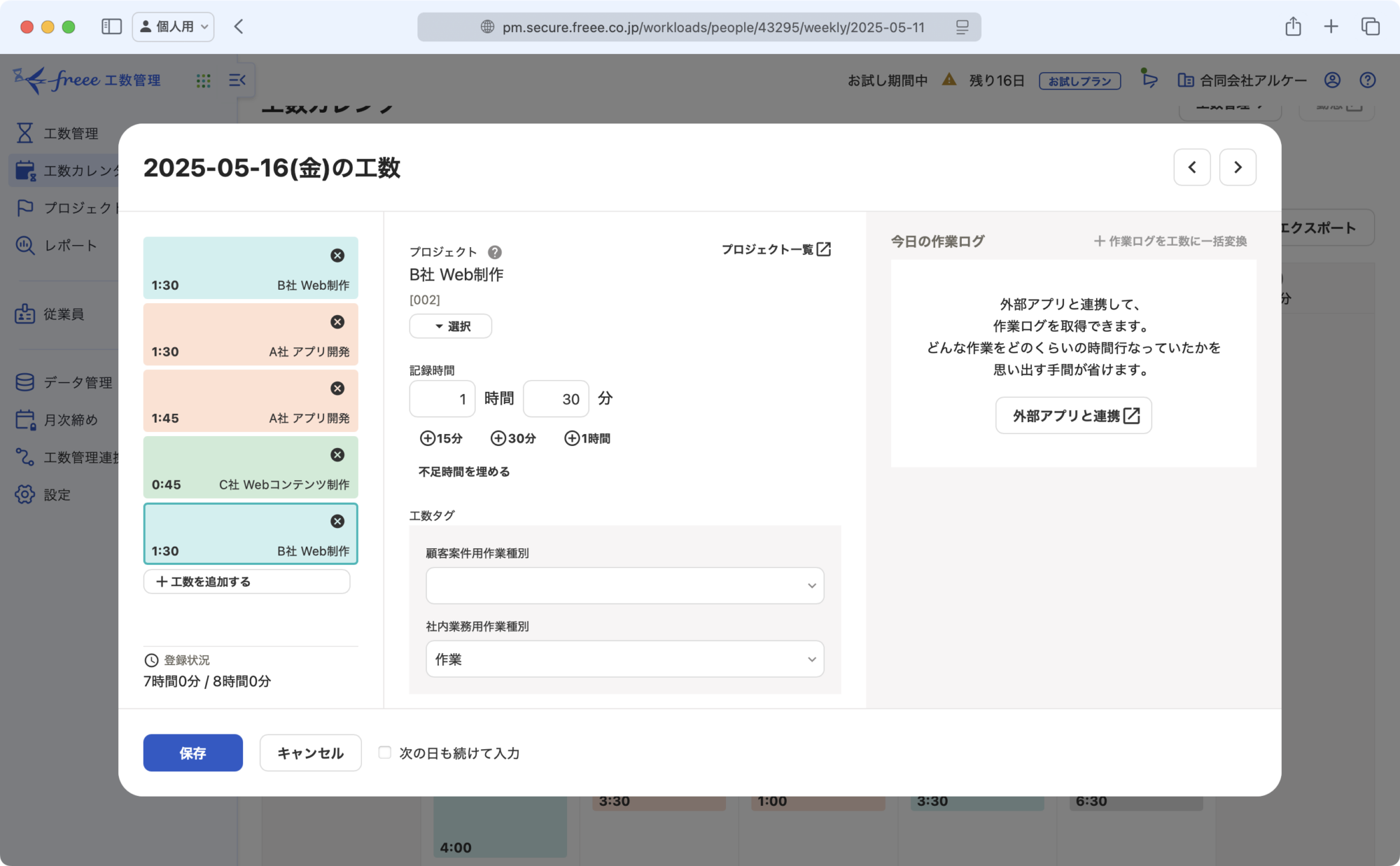Image resolution: width=1400 pixels, height=866 pixels.
Task: Open 工数管理連携 in the sidebar
Action: coord(65,457)
